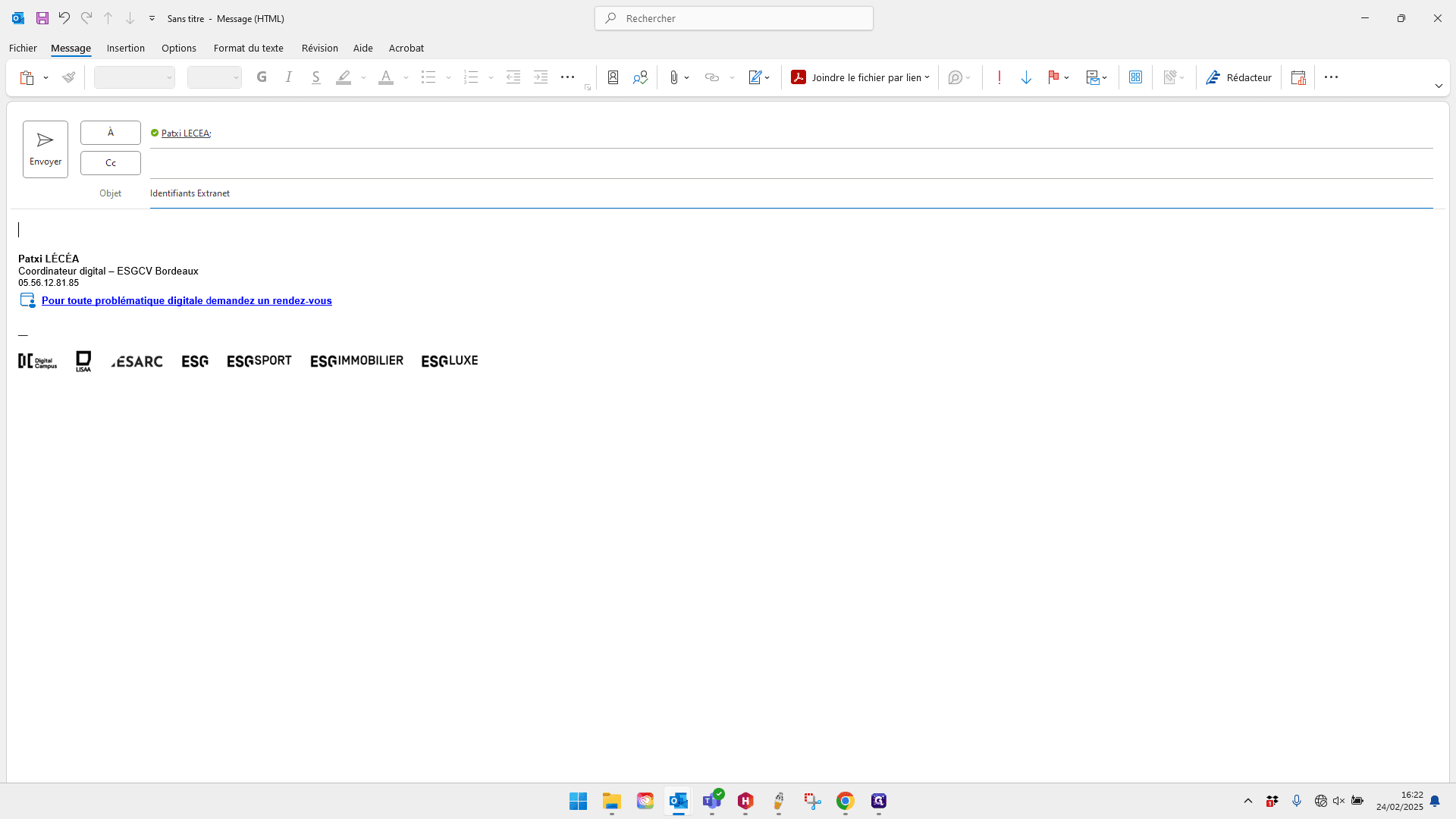Save the message with floppy icon
Image resolution: width=1456 pixels, height=819 pixels.
point(42,18)
